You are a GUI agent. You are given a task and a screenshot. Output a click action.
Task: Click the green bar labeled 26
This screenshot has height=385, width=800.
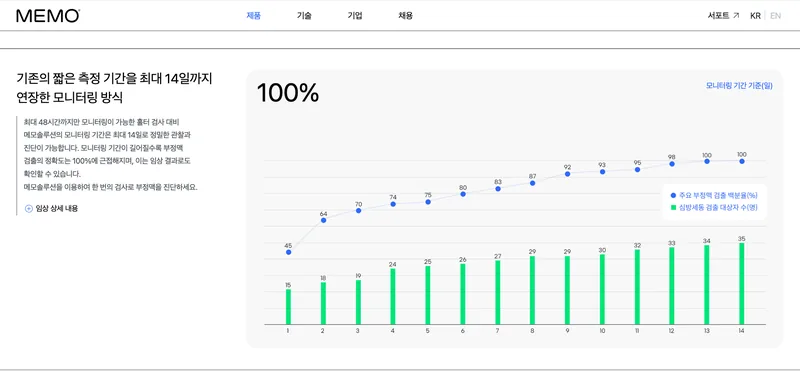tap(463, 294)
